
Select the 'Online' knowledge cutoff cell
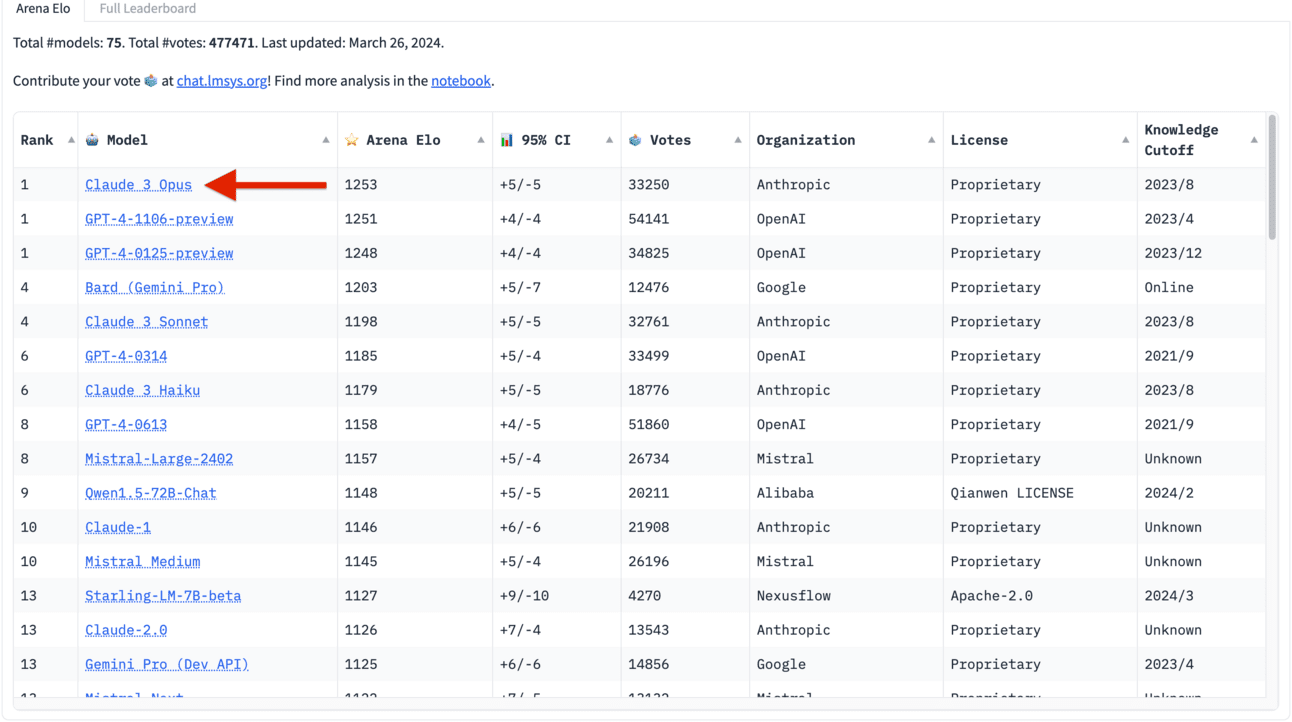(x=1169, y=287)
